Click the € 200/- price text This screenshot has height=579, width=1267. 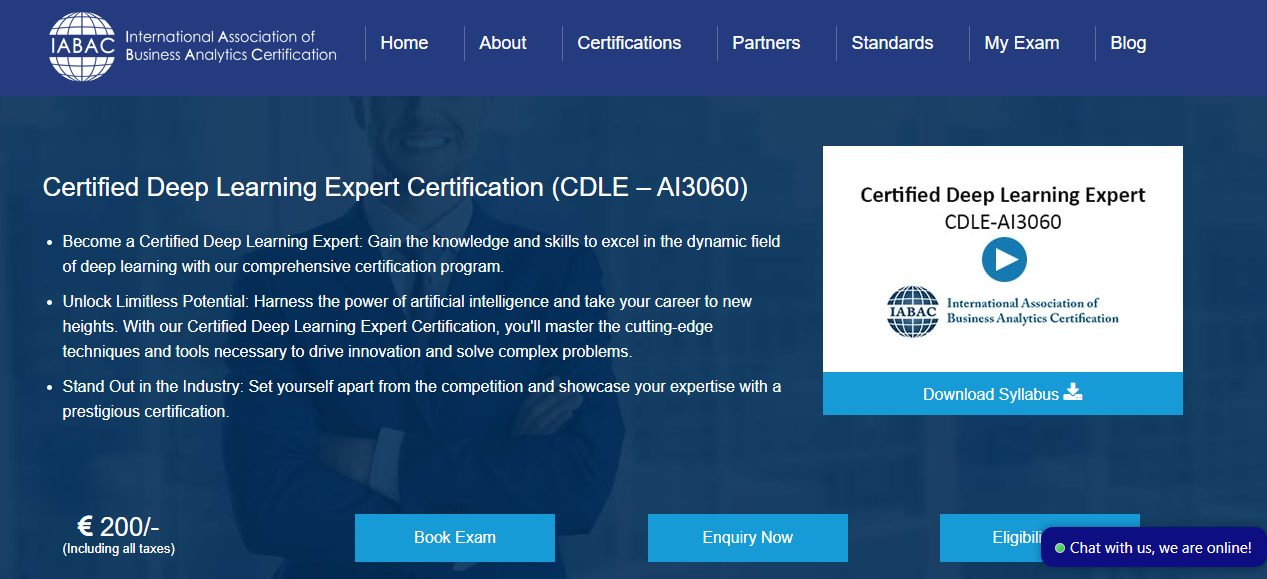[118, 527]
